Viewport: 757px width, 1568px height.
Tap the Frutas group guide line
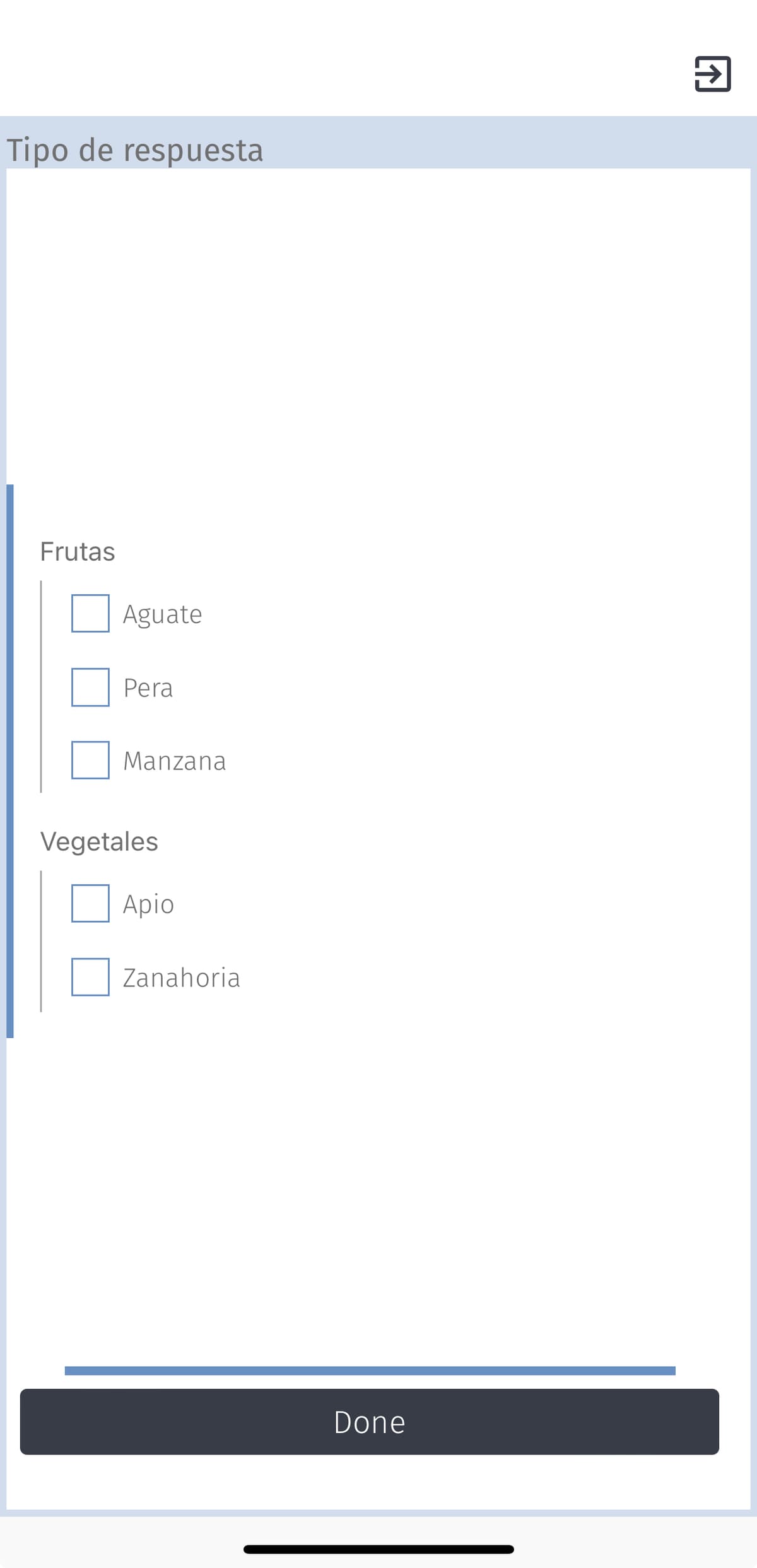click(40, 684)
